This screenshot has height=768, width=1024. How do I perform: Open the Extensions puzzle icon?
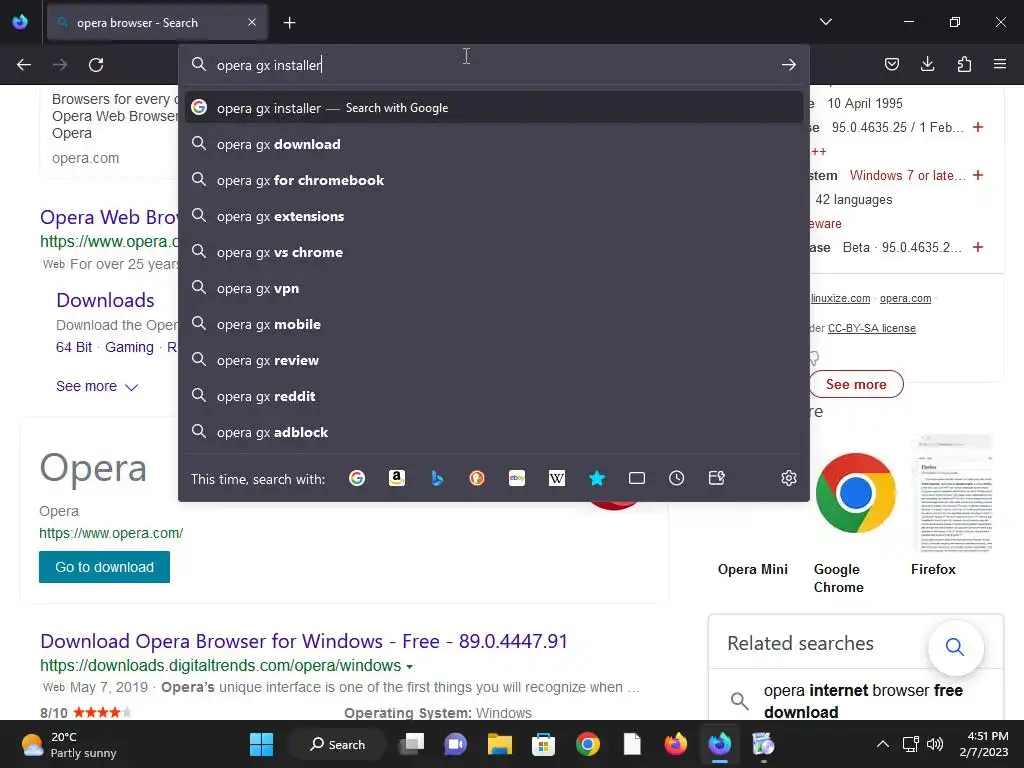964,64
